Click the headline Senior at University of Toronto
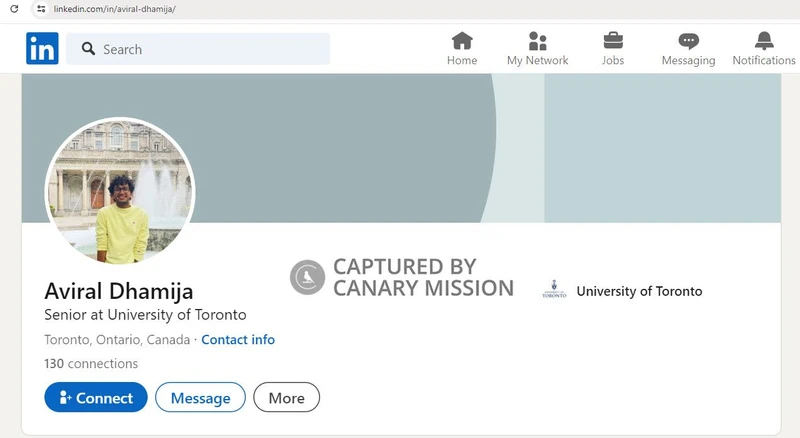Screen dimensions: 800x438 [x=145, y=314]
